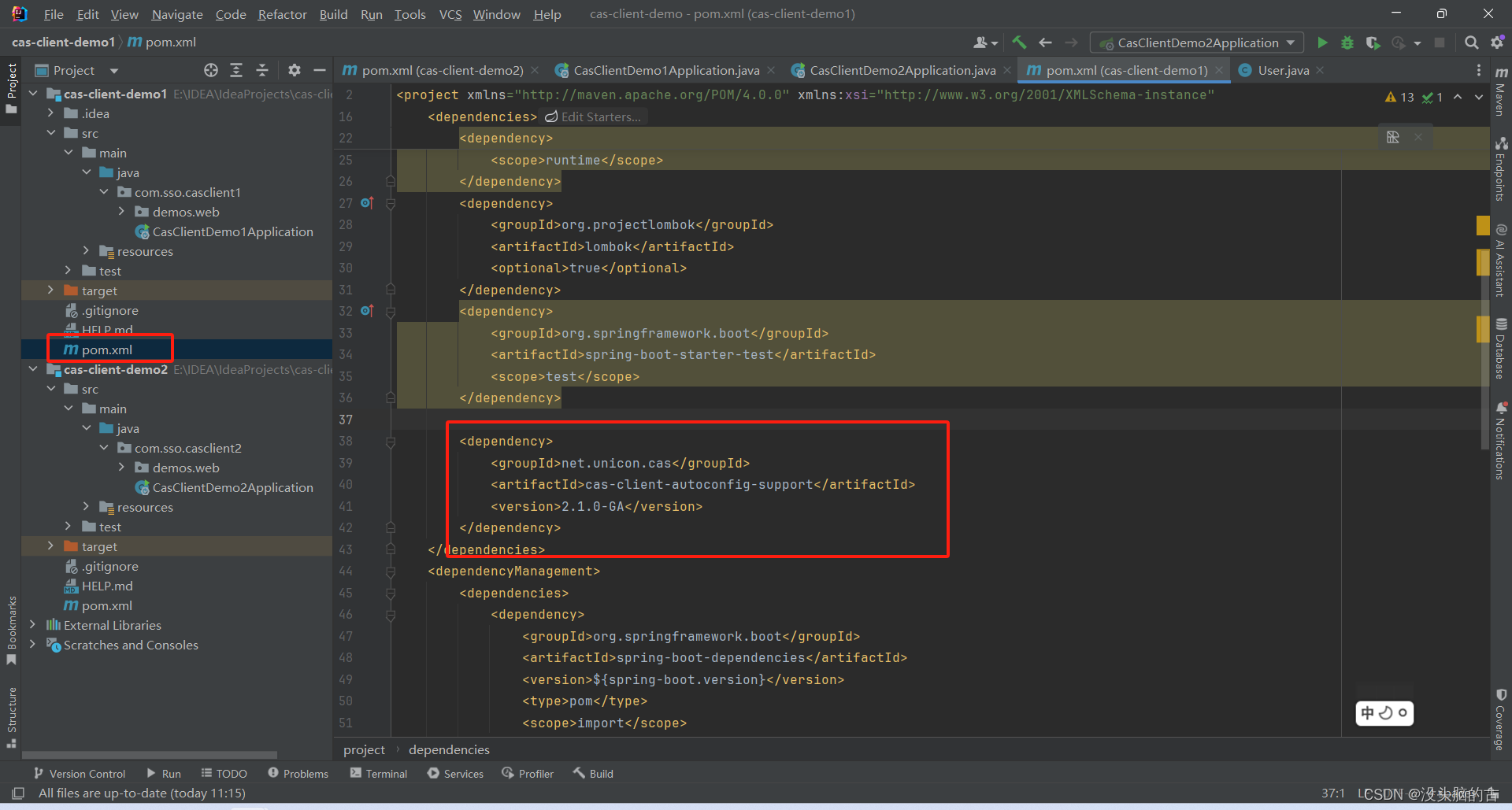Click dependencies breadcrumb at editor bottom
Image resolution: width=1512 pixels, height=810 pixels.
(449, 749)
